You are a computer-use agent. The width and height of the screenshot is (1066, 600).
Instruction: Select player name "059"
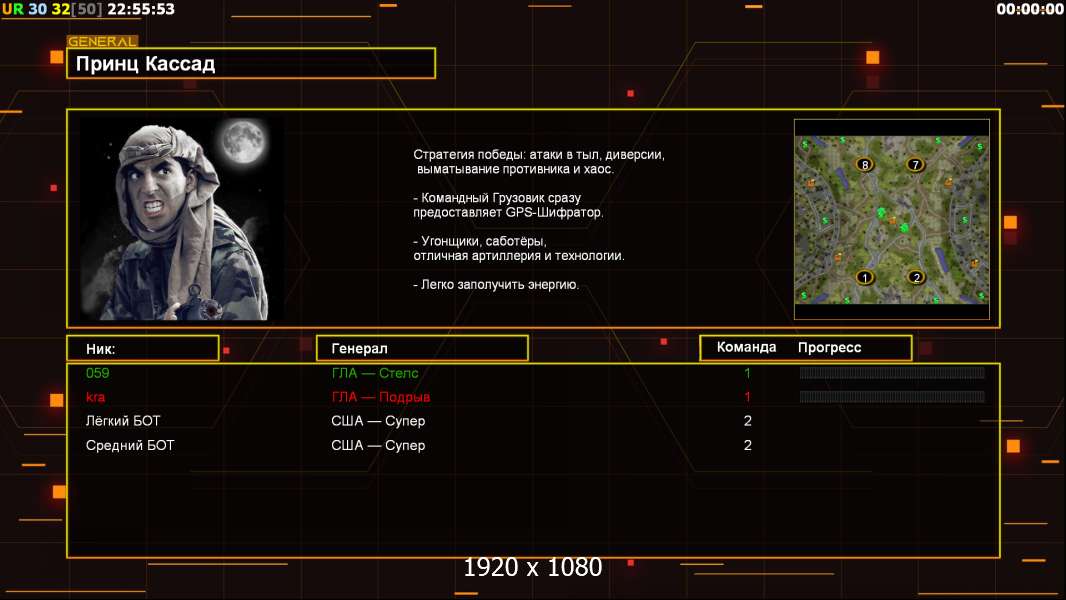tap(97, 373)
